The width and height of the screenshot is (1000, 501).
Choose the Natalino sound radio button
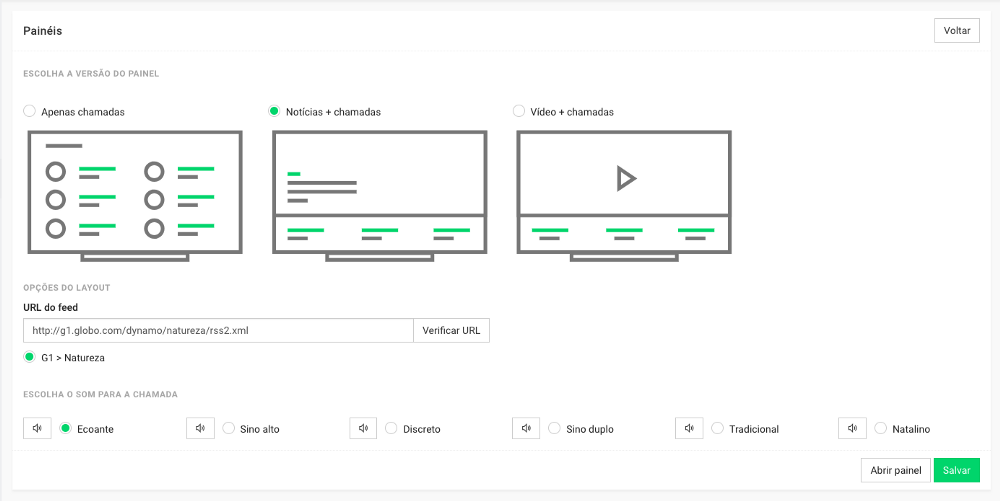coord(881,428)
